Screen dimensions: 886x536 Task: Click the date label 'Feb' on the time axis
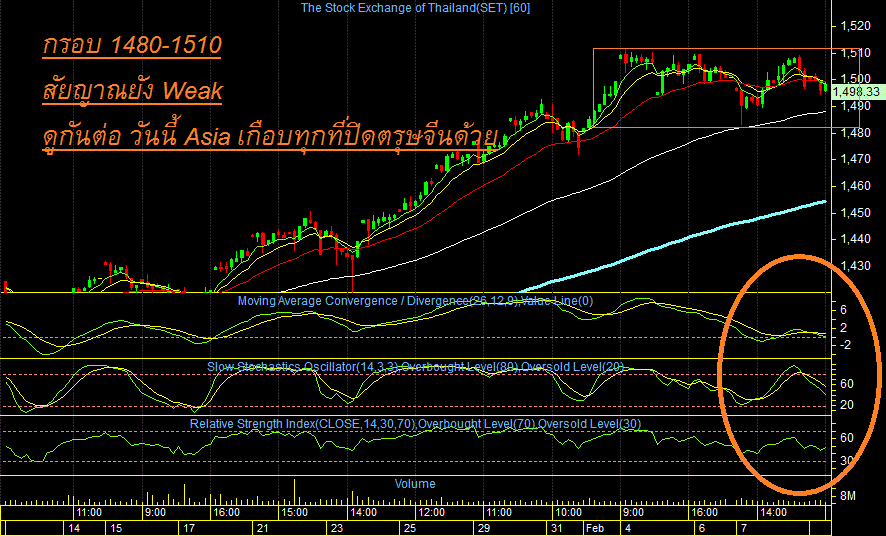tap(594, 529)
